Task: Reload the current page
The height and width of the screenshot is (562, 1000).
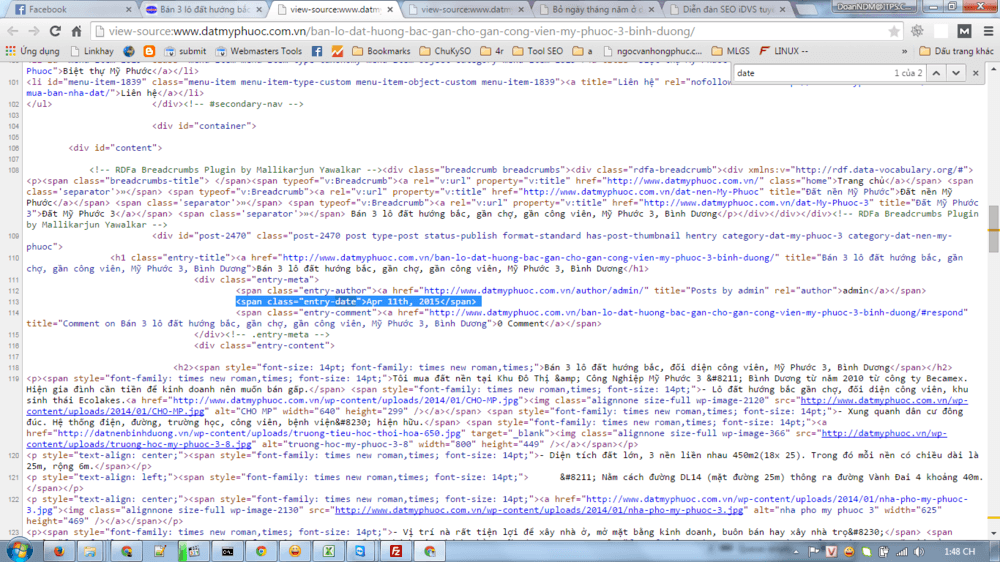Action: tap(55, 31)
